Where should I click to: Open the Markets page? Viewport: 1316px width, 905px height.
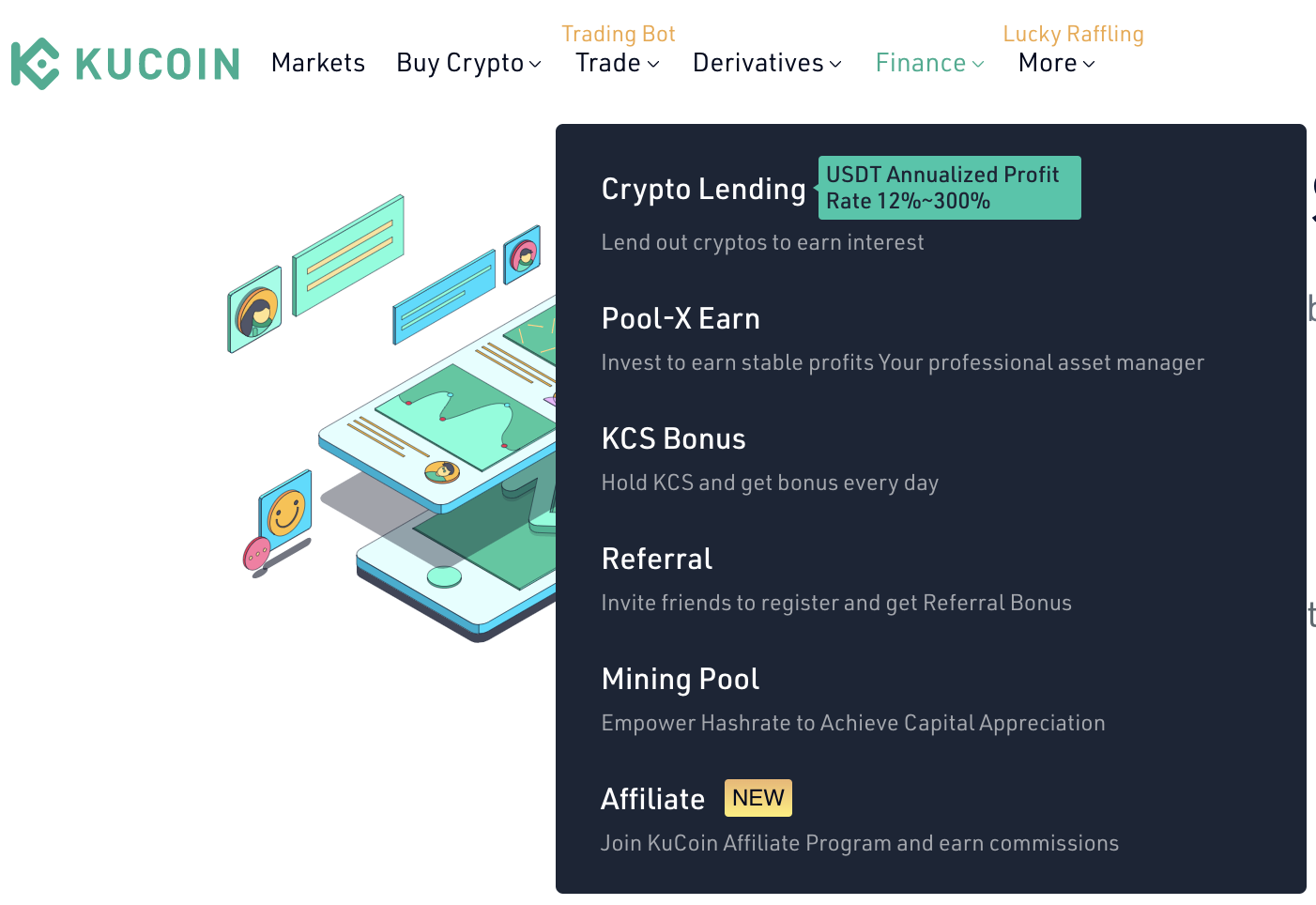[x=317, y=63]
